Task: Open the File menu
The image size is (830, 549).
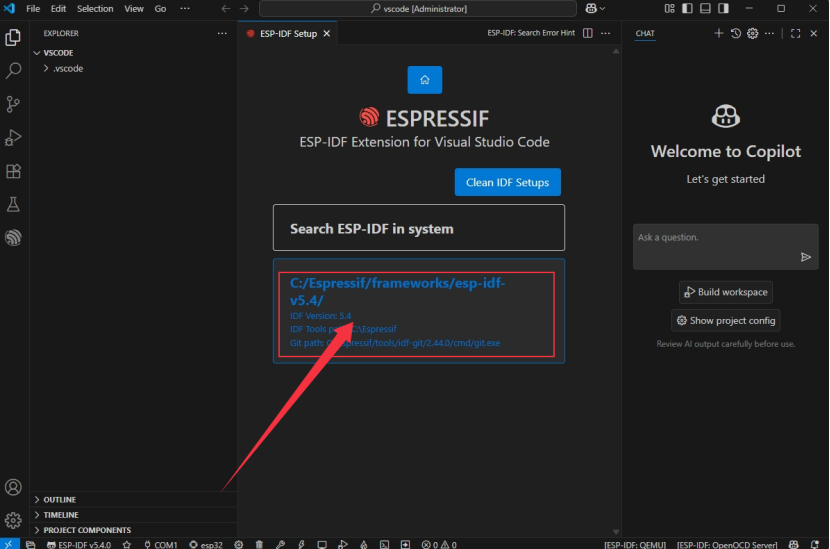Action: coord(33,8)
